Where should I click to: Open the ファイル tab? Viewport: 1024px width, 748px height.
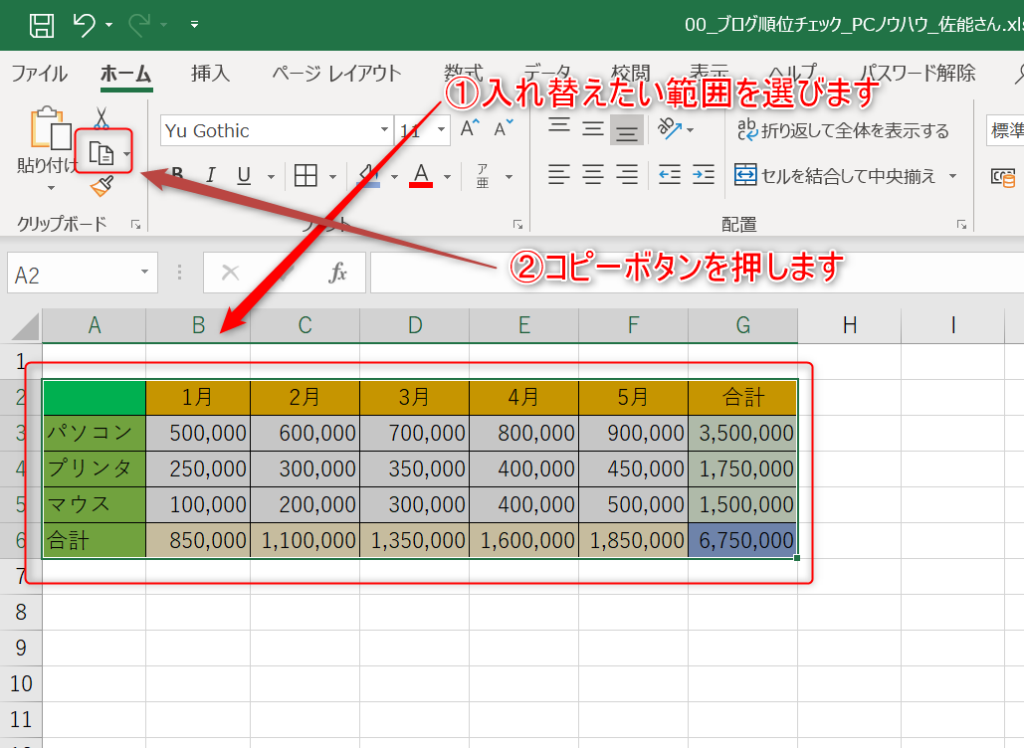tap(39, 73)
